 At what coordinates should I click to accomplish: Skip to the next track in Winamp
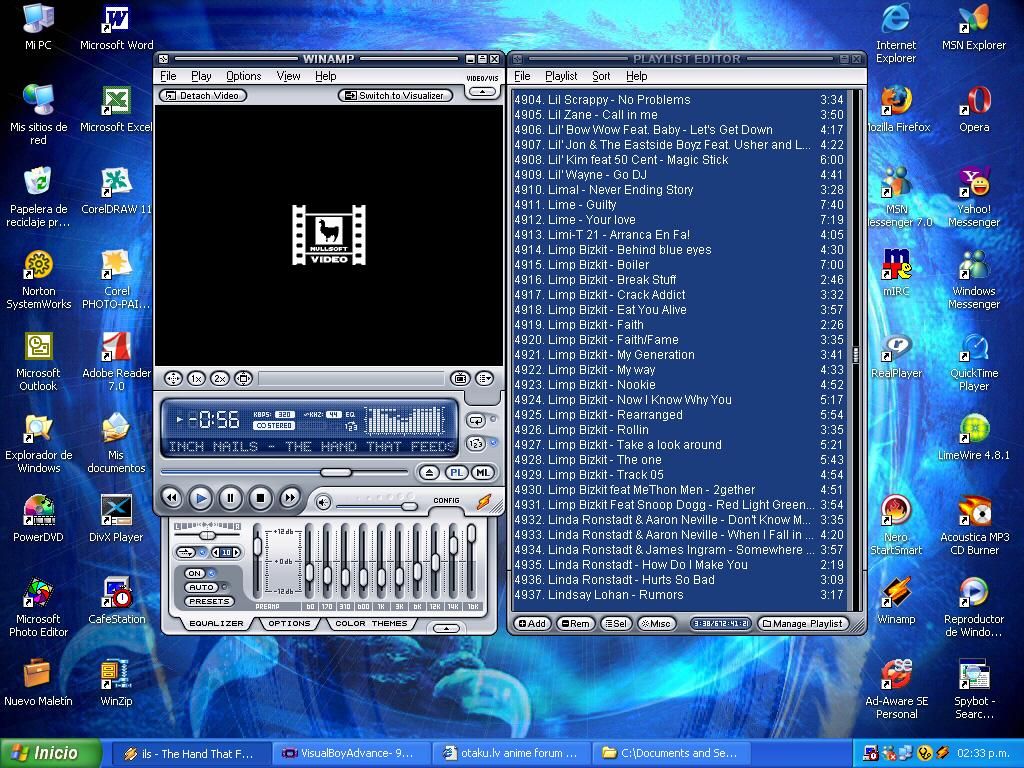(x=289, y=498)
